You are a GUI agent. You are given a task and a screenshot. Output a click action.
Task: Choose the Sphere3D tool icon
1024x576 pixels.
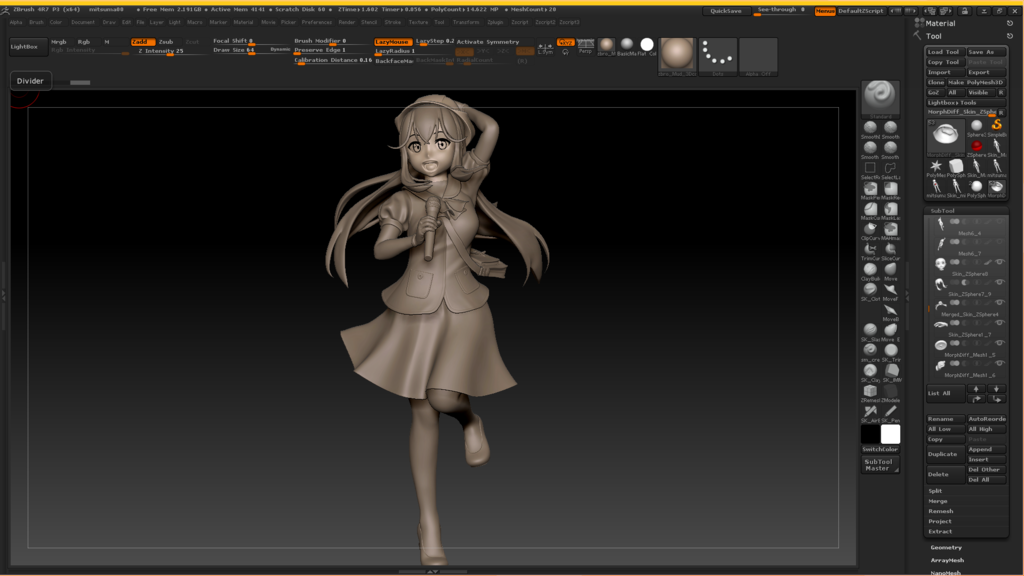pos(976,125)
